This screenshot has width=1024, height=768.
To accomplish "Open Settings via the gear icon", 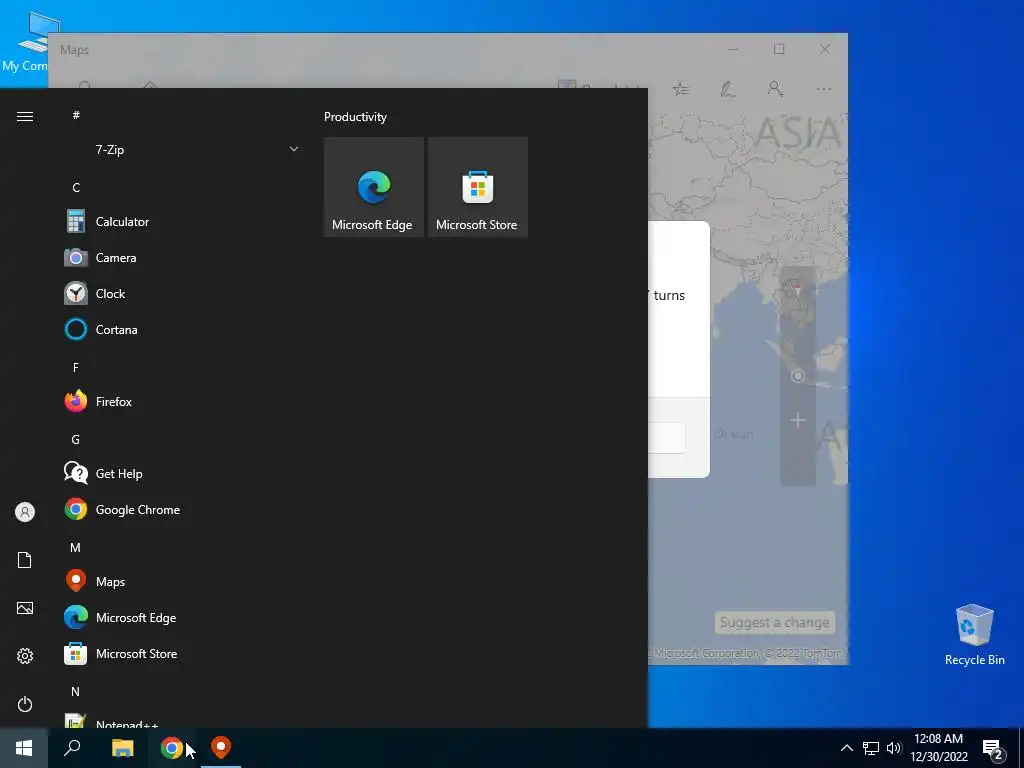I will pyautogui.click(x=25, y=656).
